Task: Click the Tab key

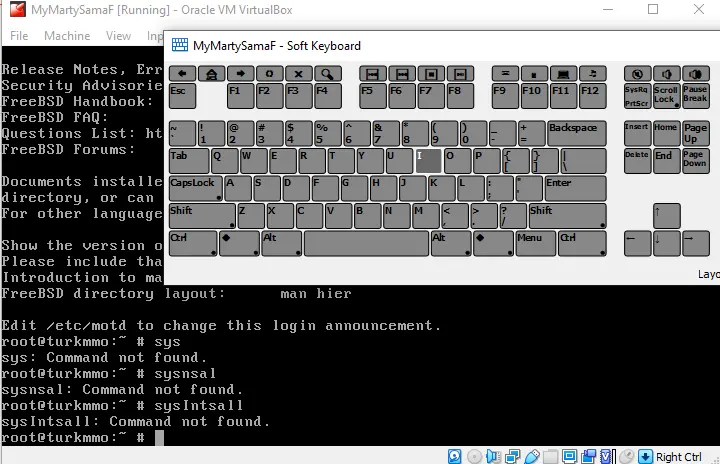Action: click(x=189, y=161)
